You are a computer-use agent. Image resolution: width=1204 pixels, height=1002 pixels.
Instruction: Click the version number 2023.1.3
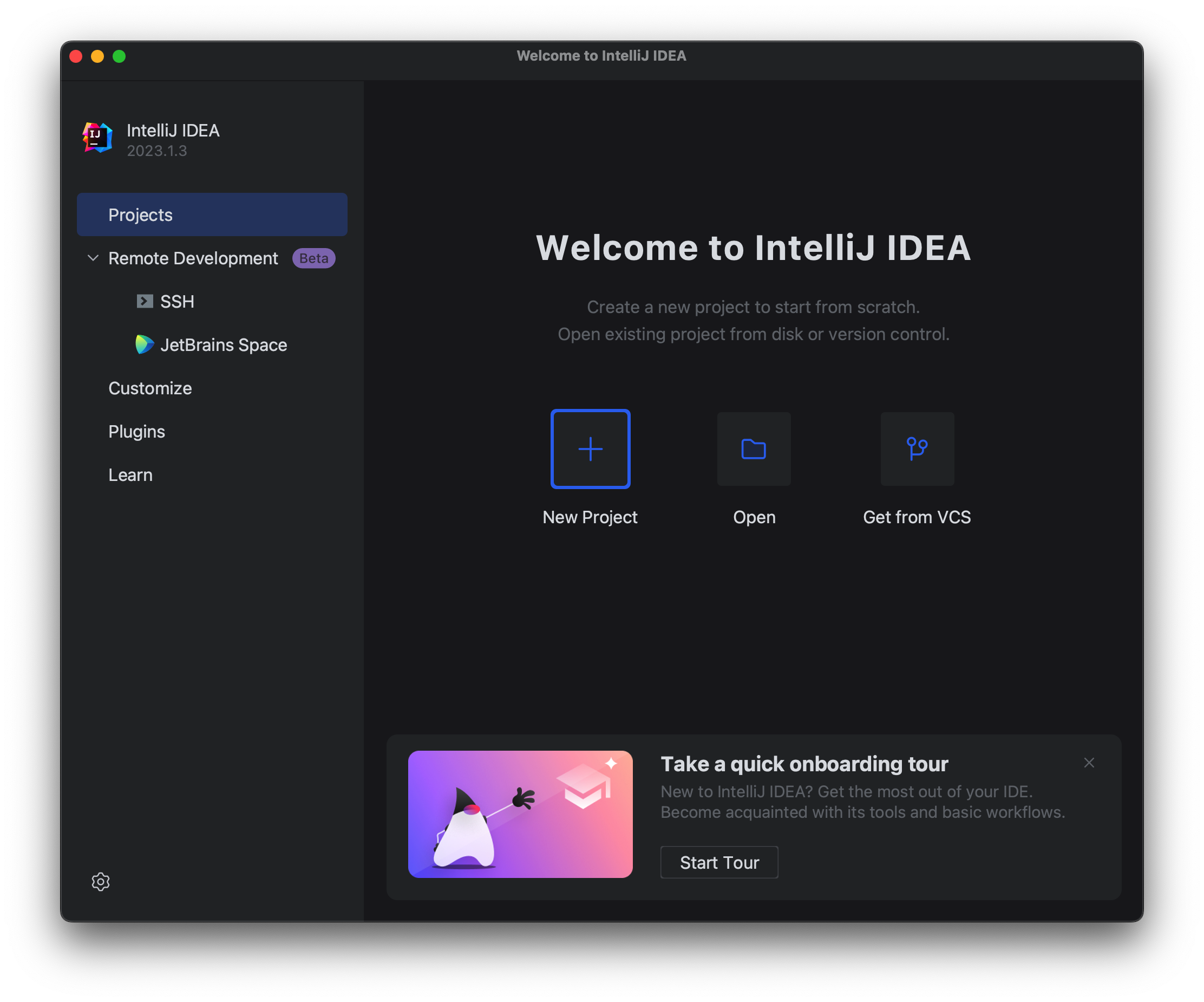(156, 151)
